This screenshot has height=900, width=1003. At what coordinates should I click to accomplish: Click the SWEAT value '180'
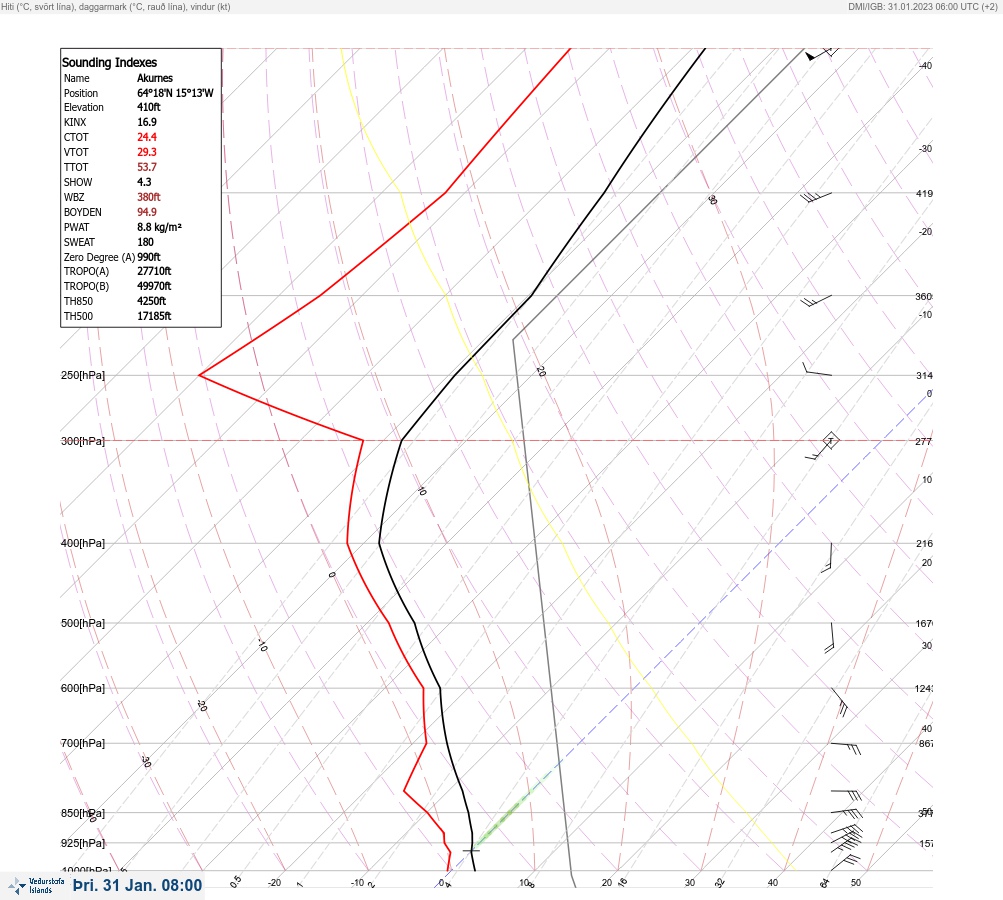click(145, 242)
